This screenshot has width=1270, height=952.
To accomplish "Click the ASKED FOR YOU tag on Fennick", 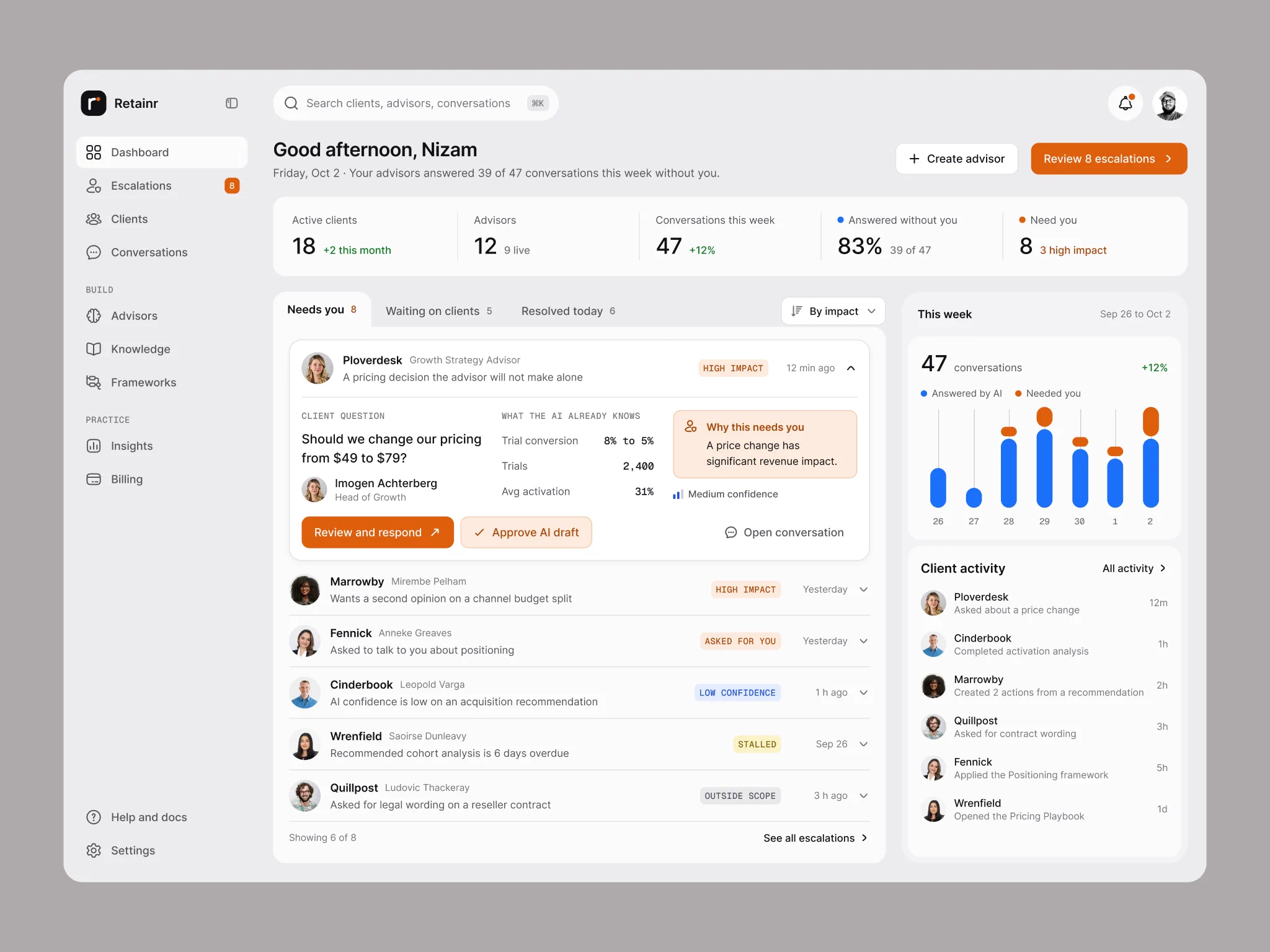I will pos(740,641).
